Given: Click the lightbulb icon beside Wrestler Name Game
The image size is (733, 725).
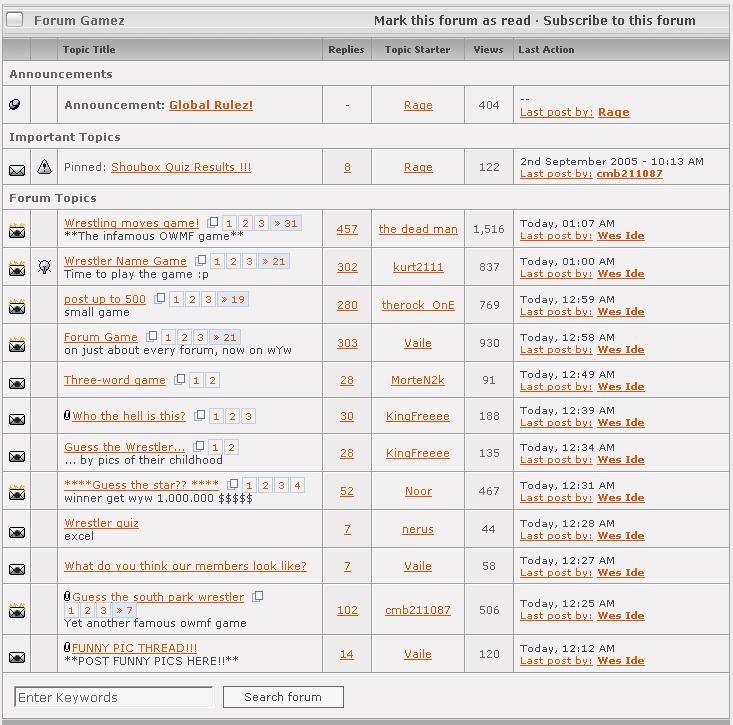Looking at the screenshot, I should click(x=44, y=267).
